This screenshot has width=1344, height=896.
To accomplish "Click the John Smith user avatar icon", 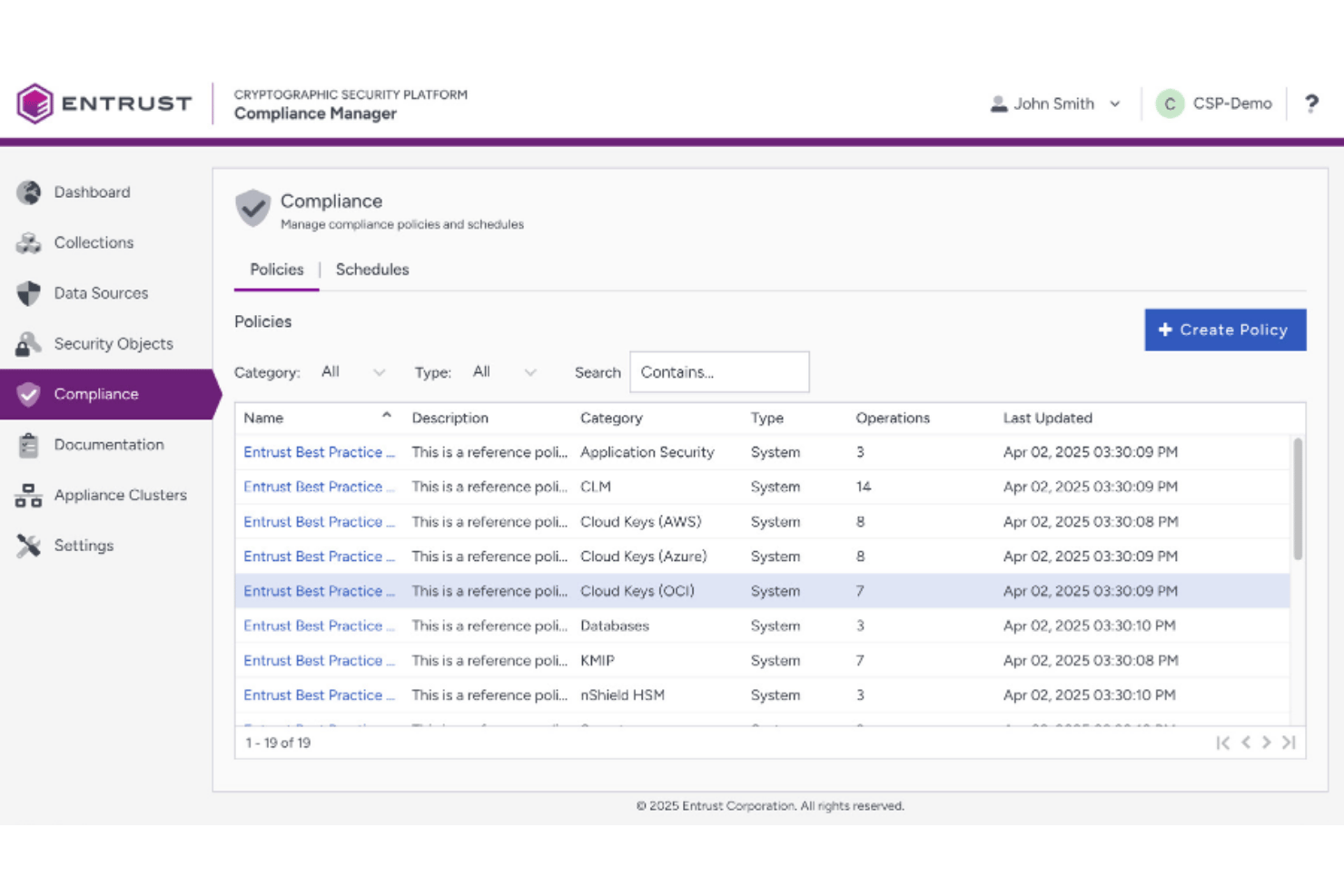I will (999, 103).
